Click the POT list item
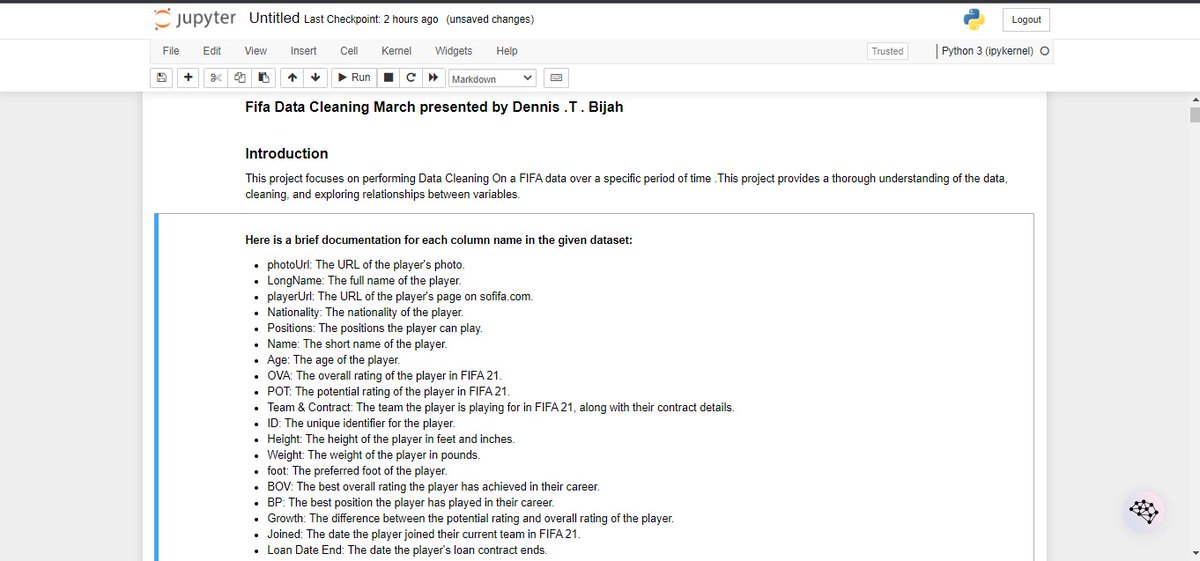The height and width of the screenshot is (561, 1200). (x=389, y=391)
